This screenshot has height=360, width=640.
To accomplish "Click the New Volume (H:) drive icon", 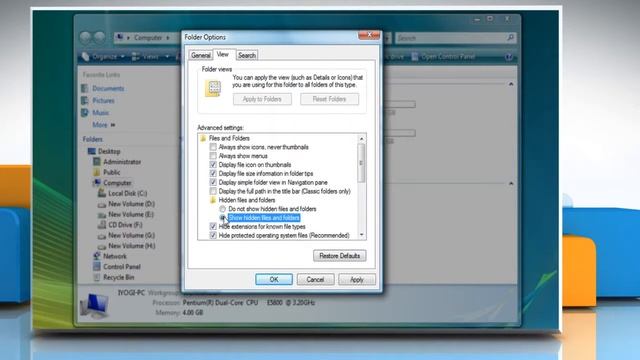I will (102, 246).
